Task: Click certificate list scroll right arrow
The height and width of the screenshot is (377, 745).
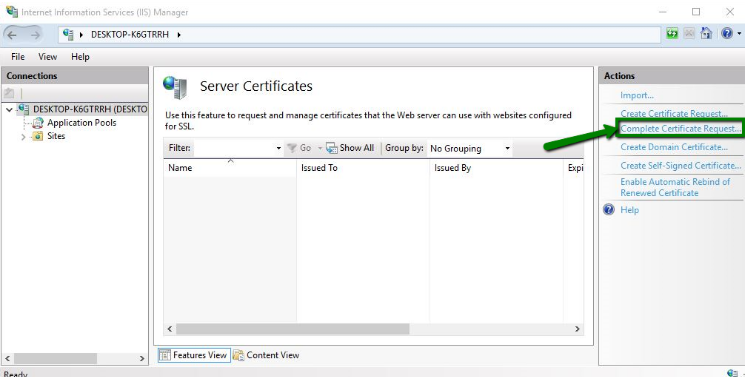Action: (577, 329)
